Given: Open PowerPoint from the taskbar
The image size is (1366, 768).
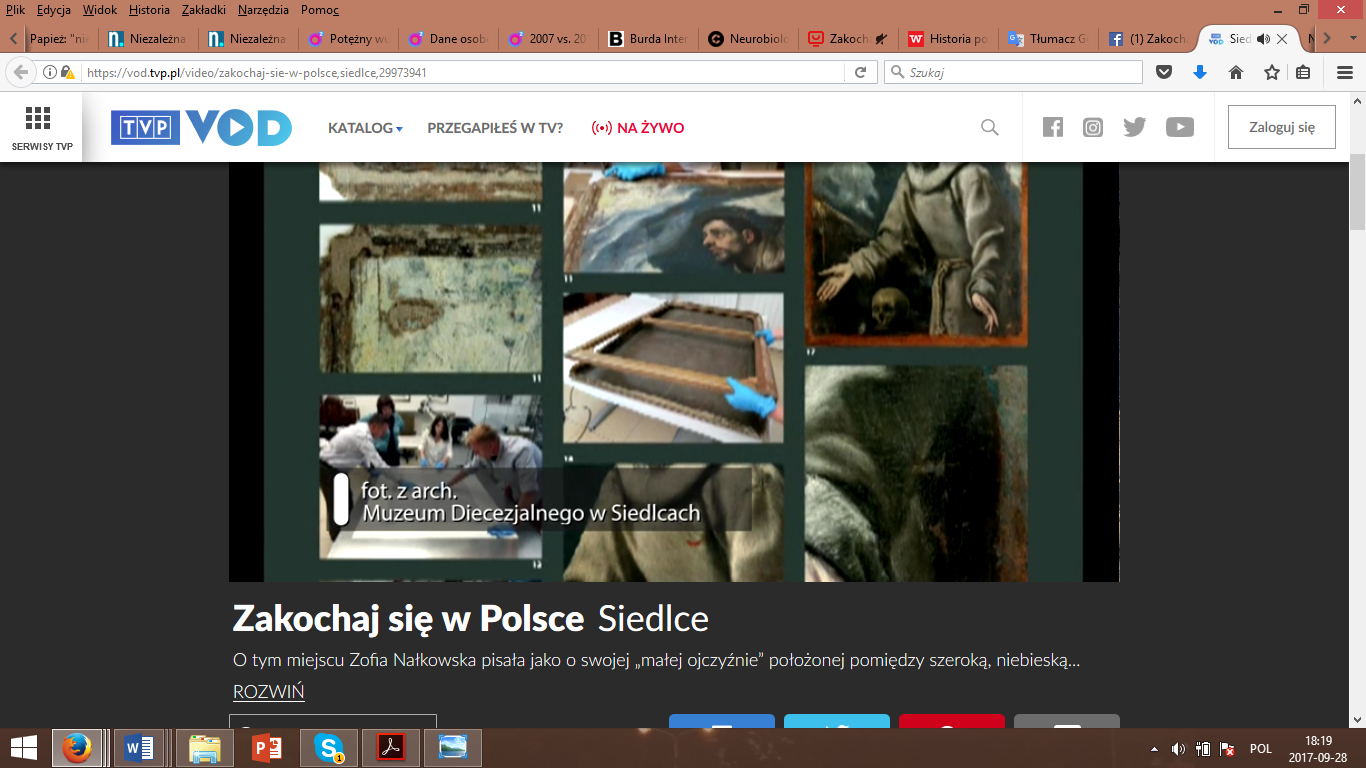Looking at the screenshot, I should coord(267,747).
